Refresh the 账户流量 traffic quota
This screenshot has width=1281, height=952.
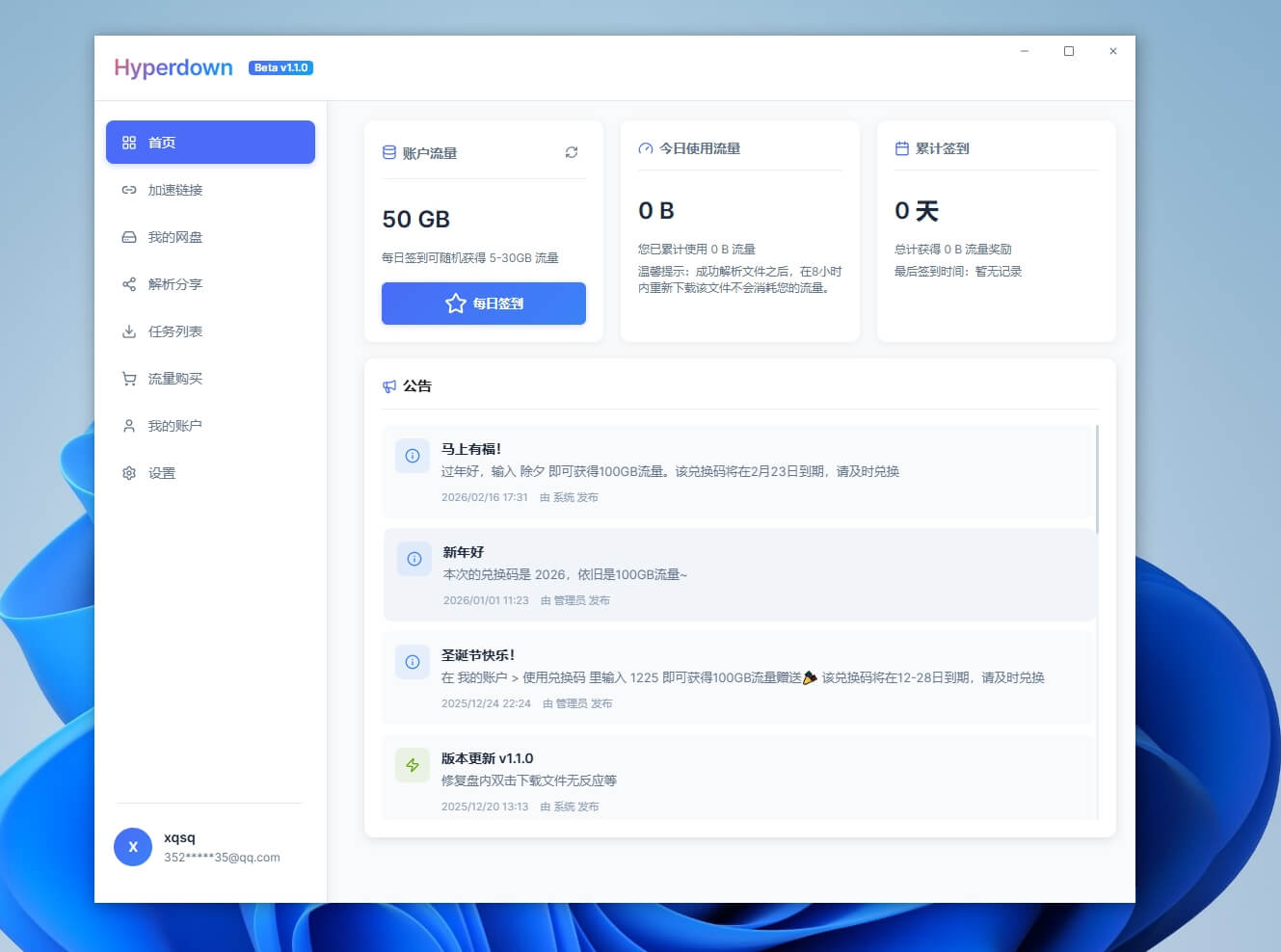pos(572,152)
